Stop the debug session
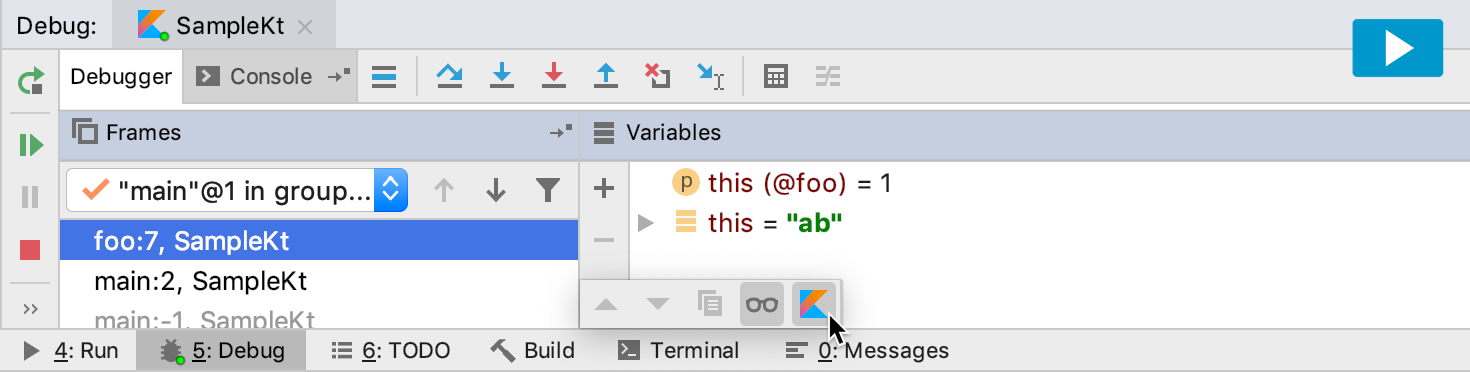Viewport: 1470px width, 372px height. pos(30,250)
